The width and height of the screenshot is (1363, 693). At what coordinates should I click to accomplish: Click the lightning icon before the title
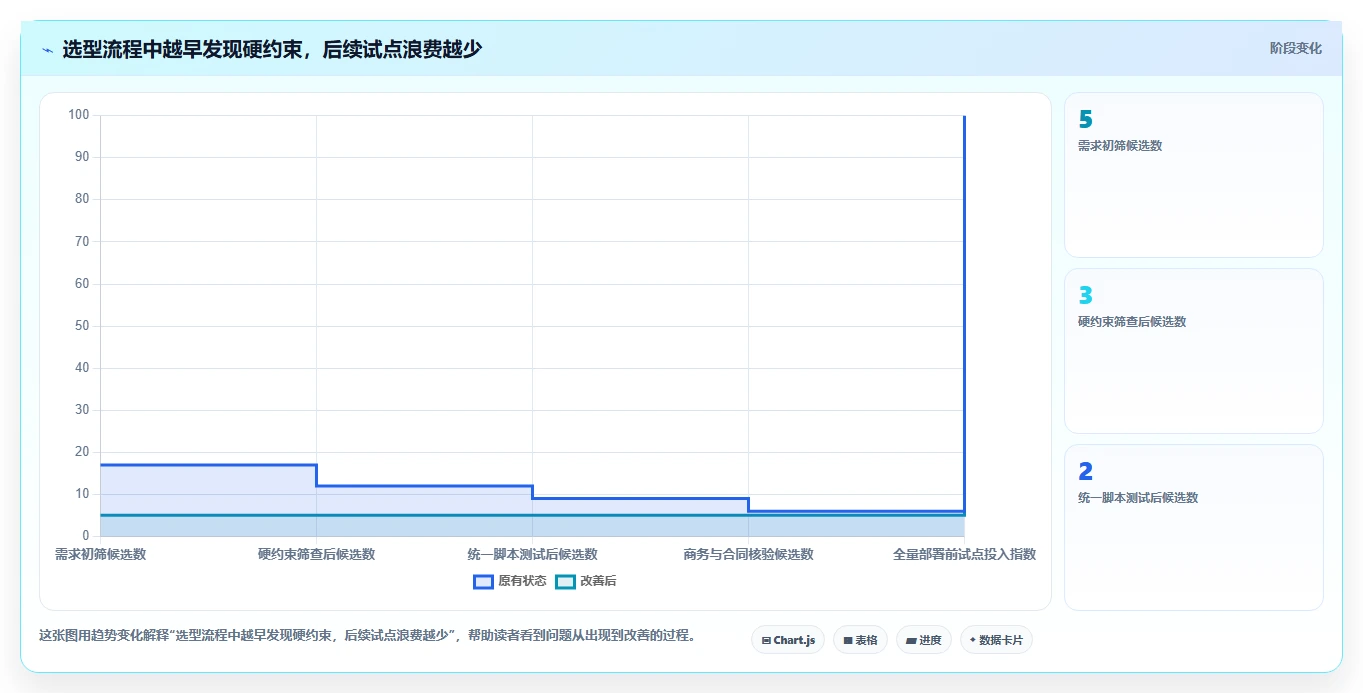coord(47,49)
